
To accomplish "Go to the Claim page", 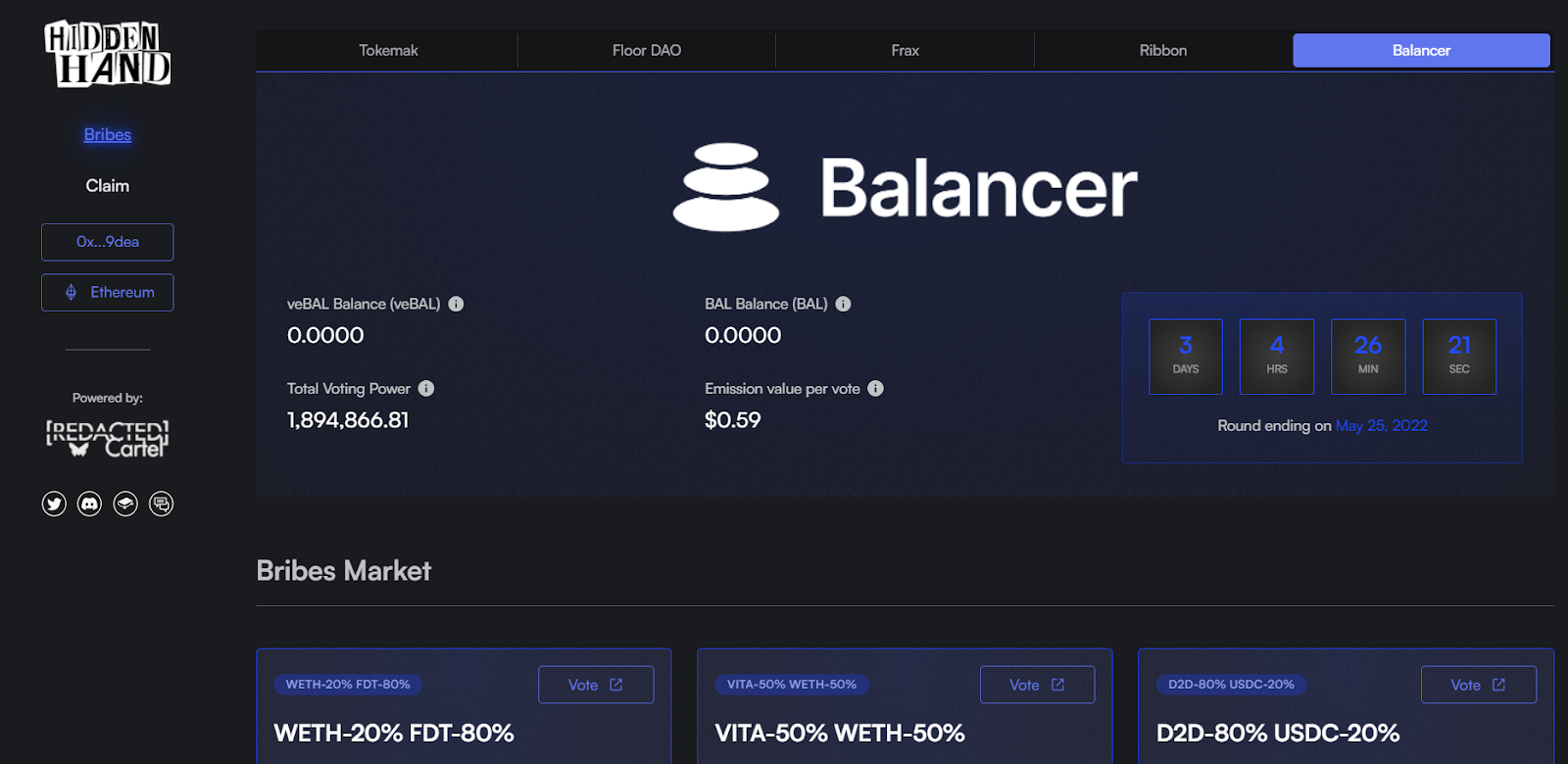I will pyautogui.click(x=108, y=185).
